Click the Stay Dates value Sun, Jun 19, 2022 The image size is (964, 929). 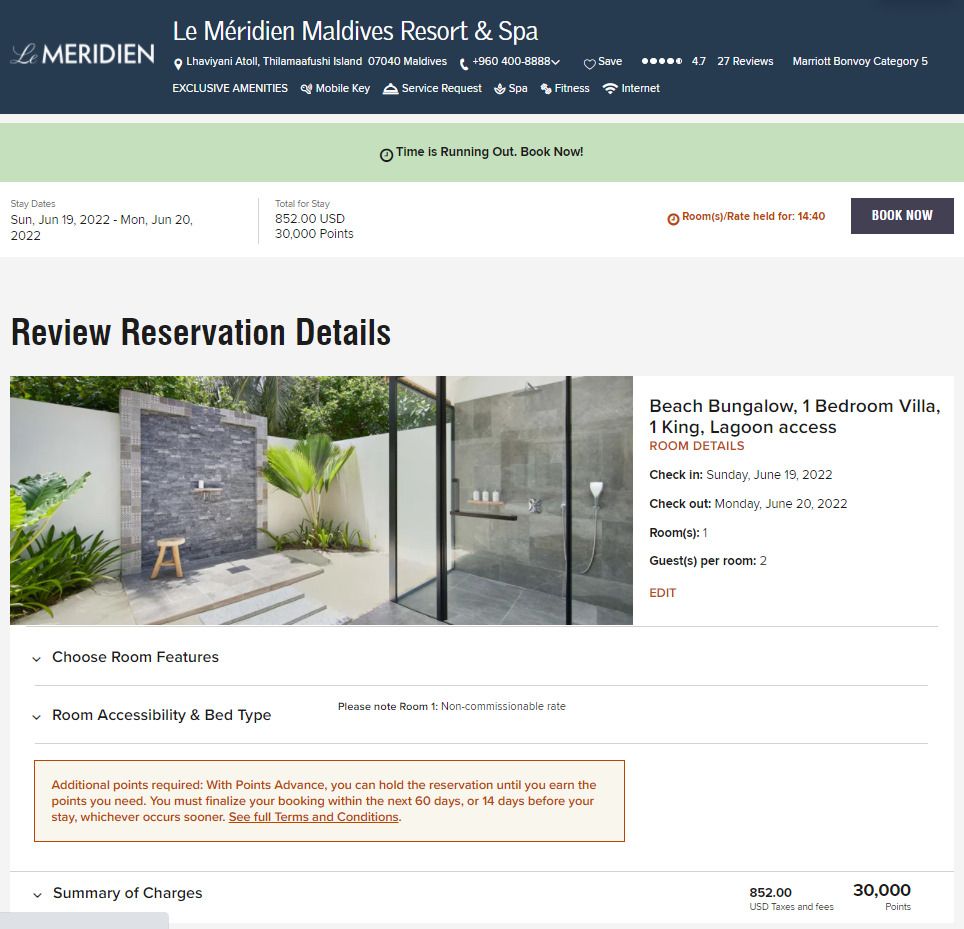[x=102, y=227]
